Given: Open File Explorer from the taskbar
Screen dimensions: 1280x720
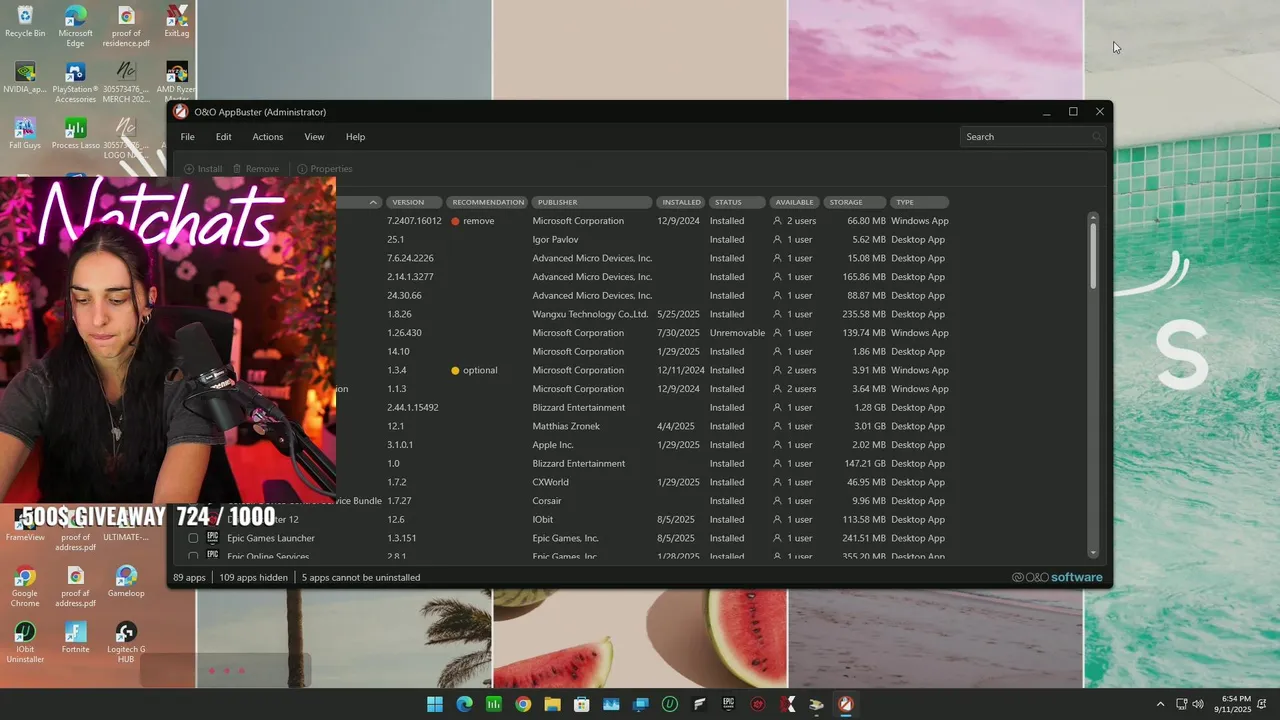Looking at the screenshot, I should tap(552, 704).
